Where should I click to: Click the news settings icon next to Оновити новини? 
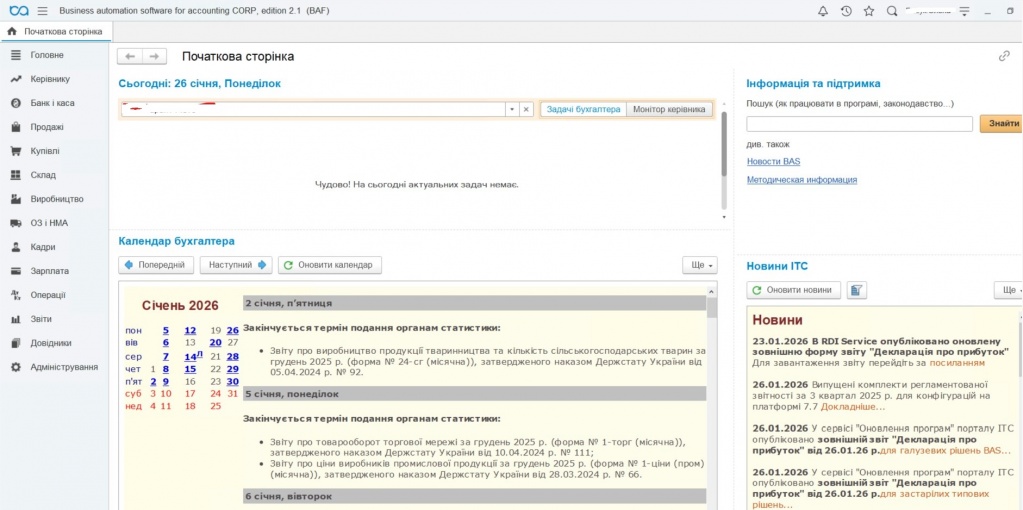click(857, 290)
